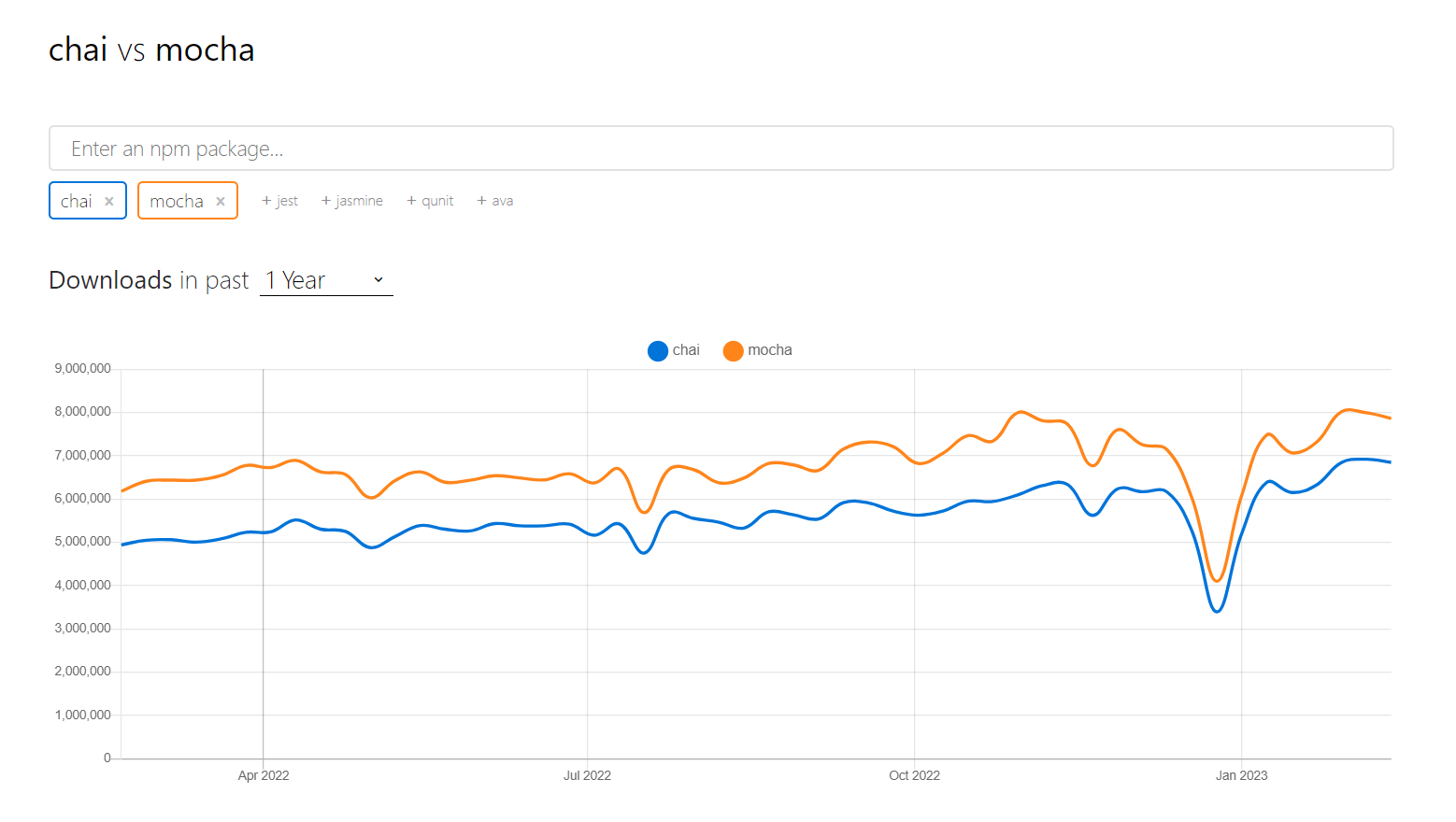Toggle chai series via legend label
This screenshot has height=822, width=1456.
[x=686, y=350]
